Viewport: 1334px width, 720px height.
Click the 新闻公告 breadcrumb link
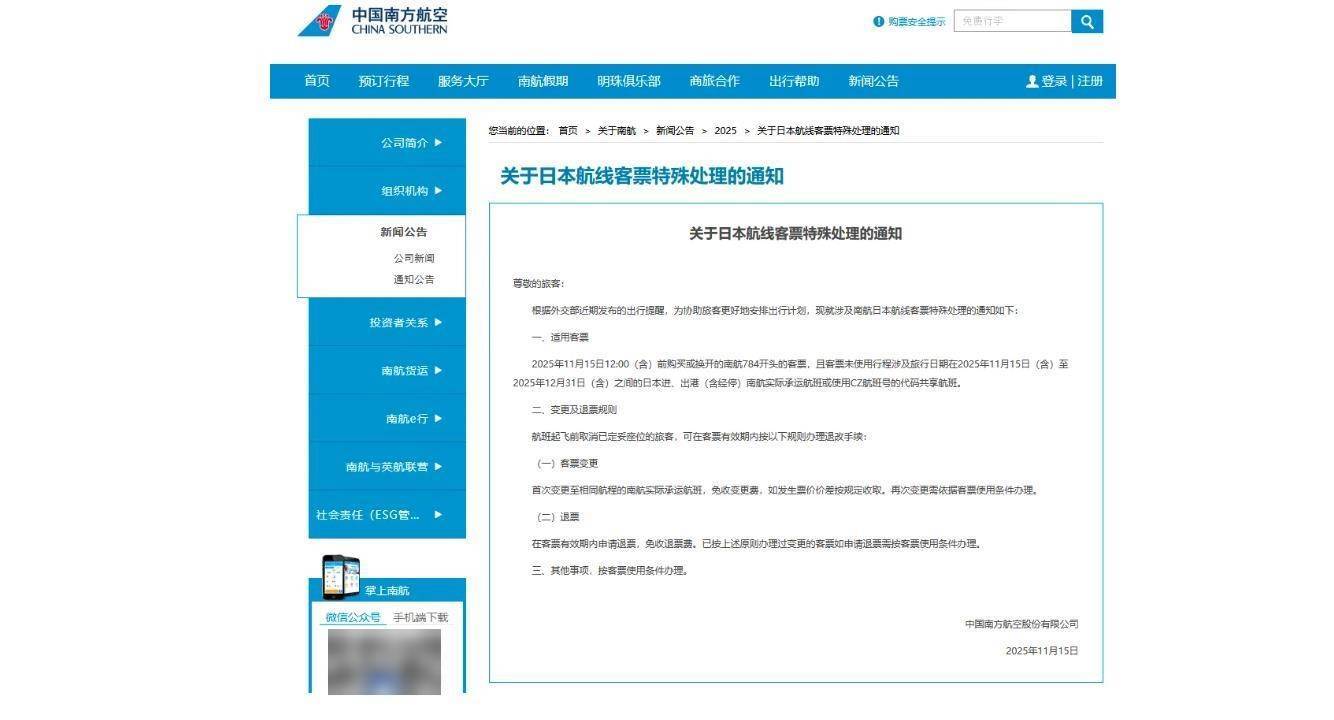[675, 131]
